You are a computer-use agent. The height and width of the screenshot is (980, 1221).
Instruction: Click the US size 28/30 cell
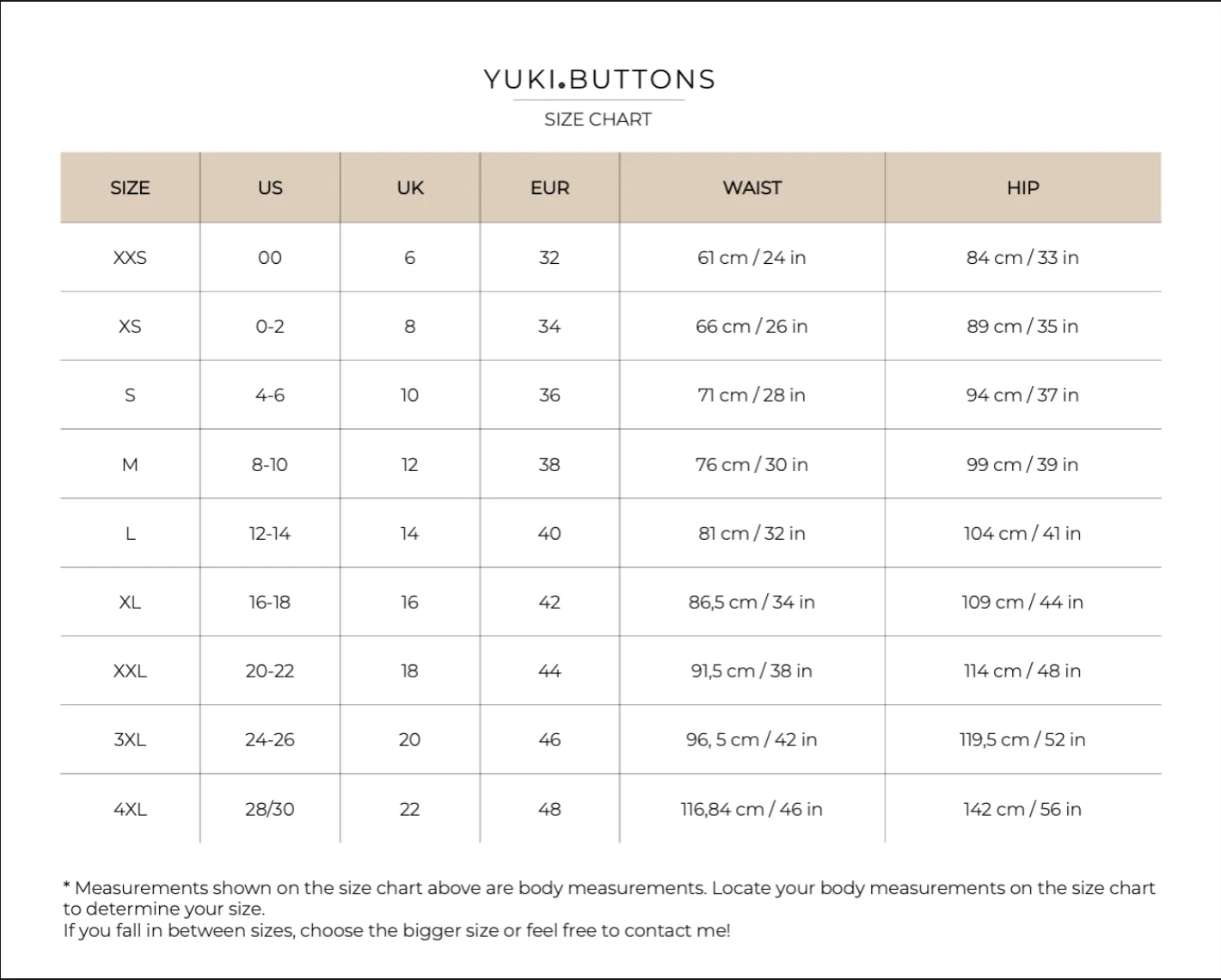270,809
